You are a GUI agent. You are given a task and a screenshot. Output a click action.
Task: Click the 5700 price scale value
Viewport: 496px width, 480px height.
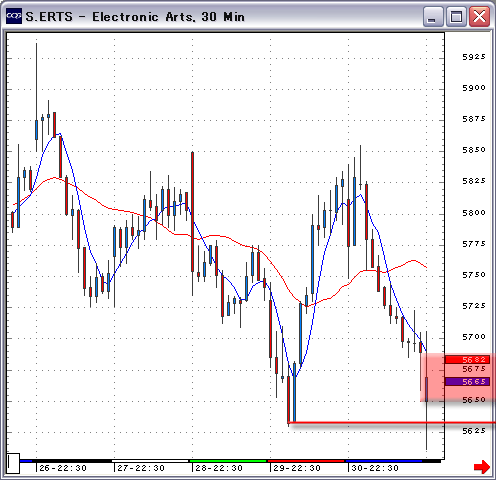click(474, 337)
